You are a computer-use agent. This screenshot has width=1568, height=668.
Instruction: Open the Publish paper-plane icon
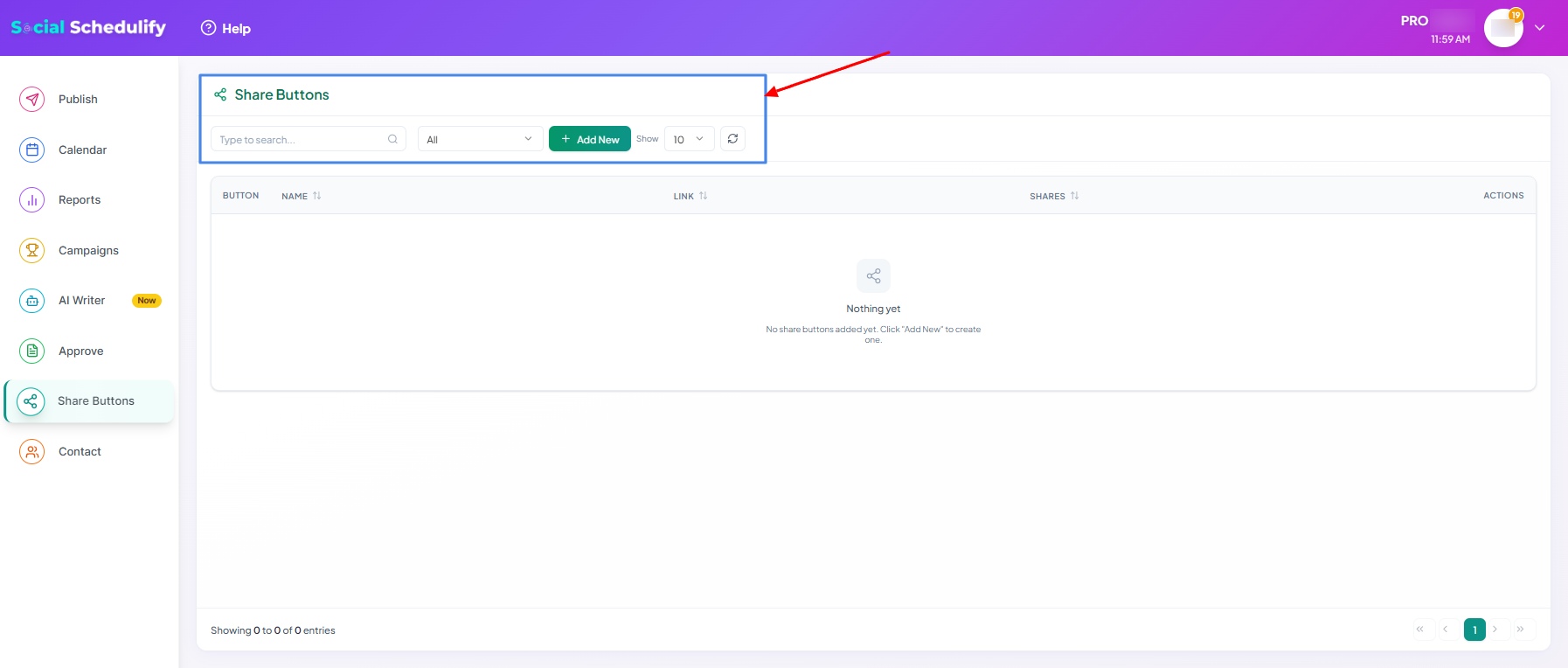click(x=32, y=100)
